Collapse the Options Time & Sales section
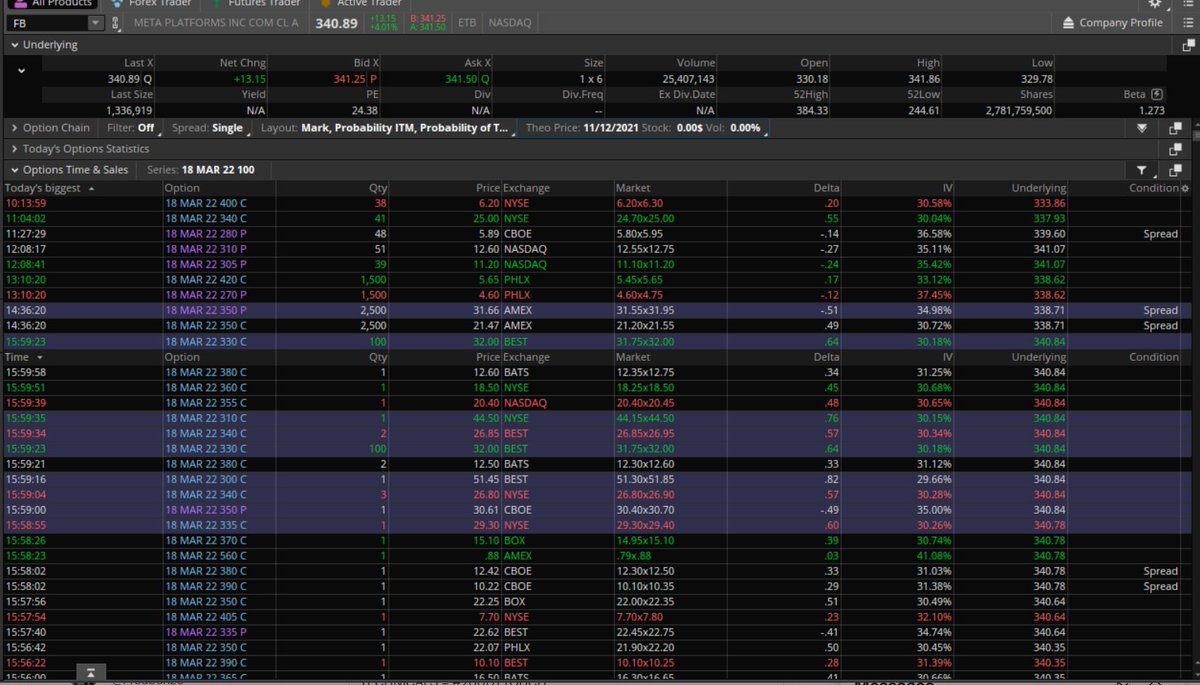 coord(14,170)
